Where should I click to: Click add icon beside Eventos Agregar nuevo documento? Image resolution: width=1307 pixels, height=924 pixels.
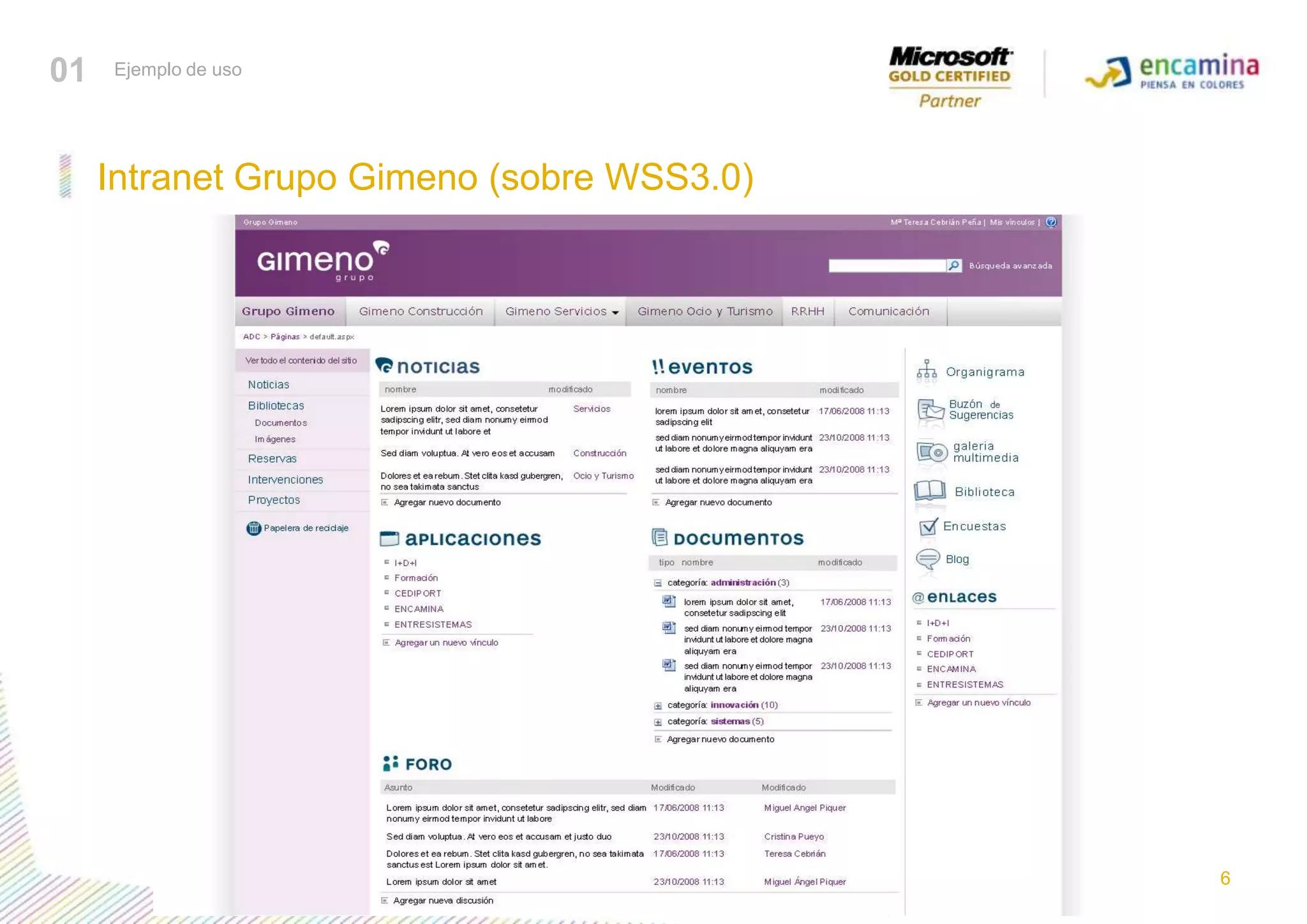(656, 502)
